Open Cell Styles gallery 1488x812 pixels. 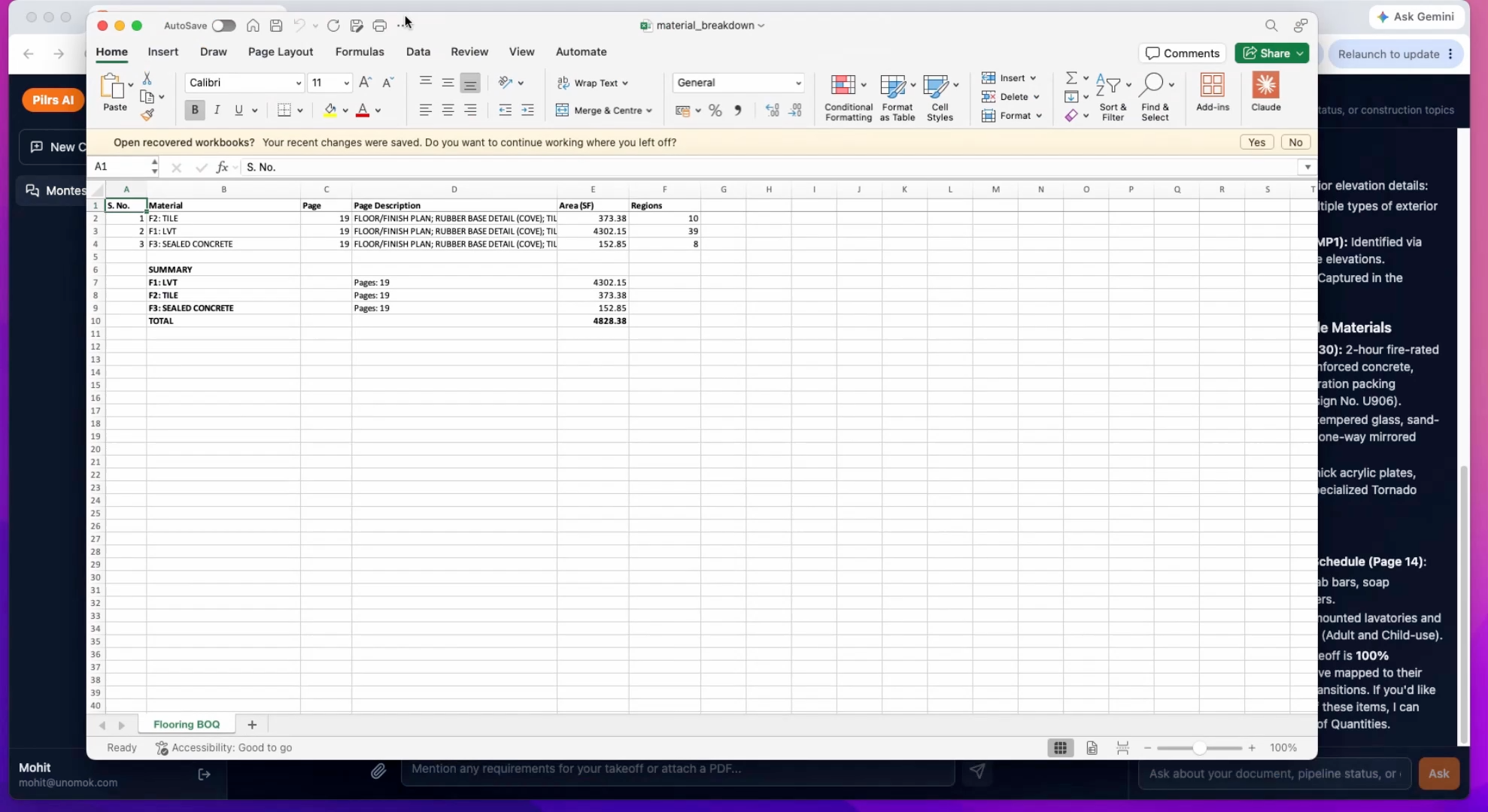pos(940,98)
